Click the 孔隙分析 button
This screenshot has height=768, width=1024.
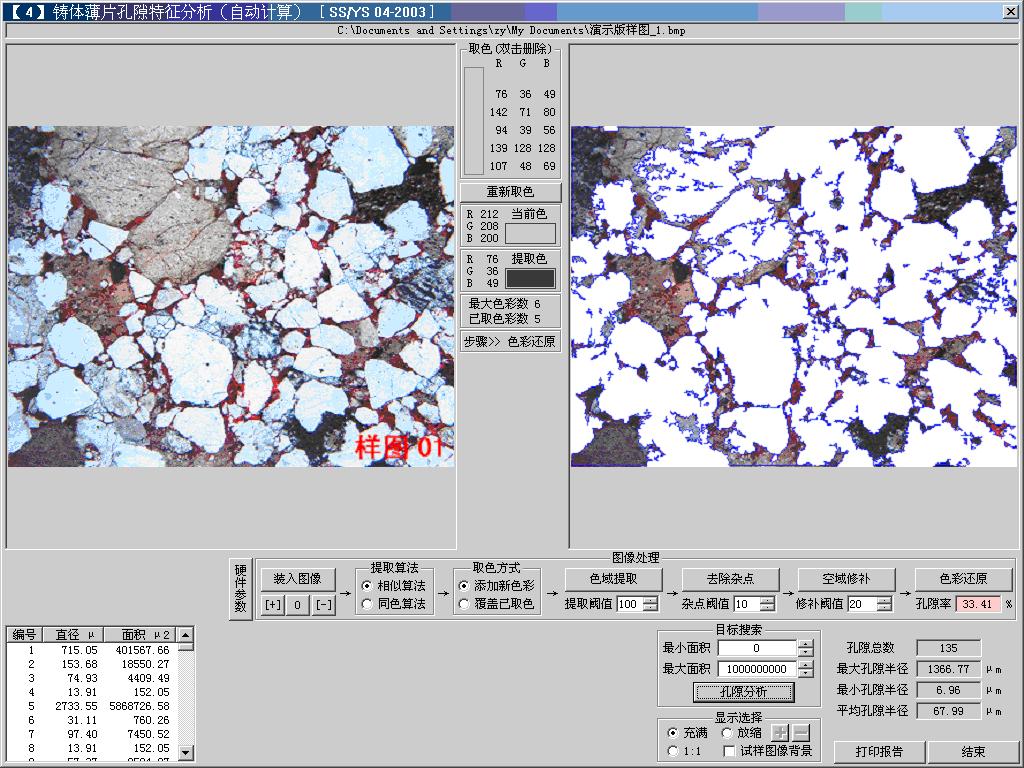pos(743,692)
